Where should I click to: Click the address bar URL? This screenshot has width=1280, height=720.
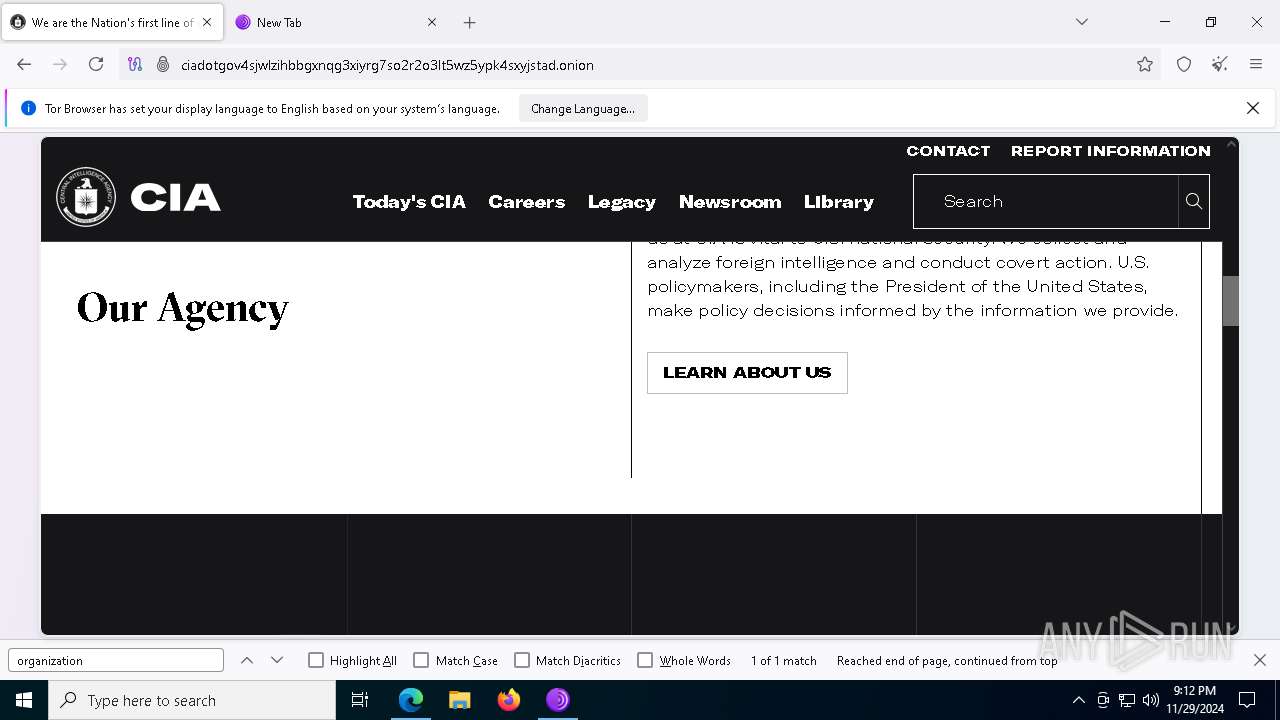[x=387, y=65]
